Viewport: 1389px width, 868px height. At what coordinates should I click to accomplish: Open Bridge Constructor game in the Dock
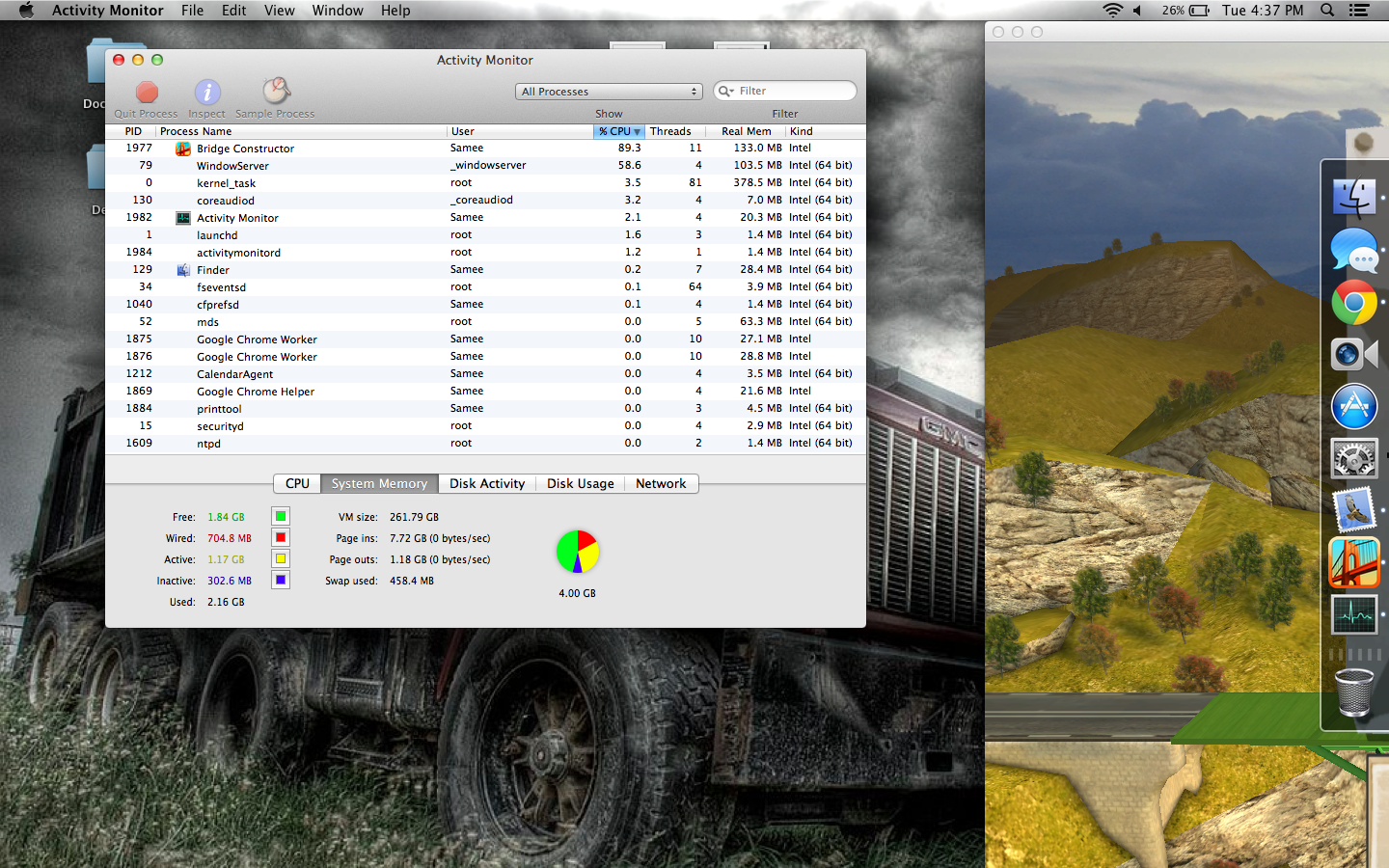(1354, 562)
